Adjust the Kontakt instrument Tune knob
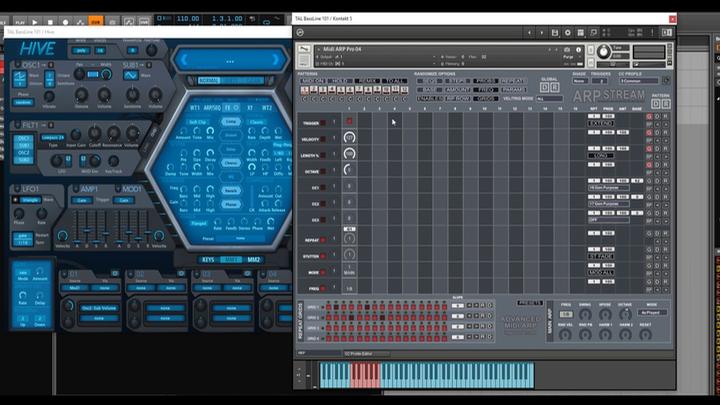The image size is (720, 405). (604, 52)
